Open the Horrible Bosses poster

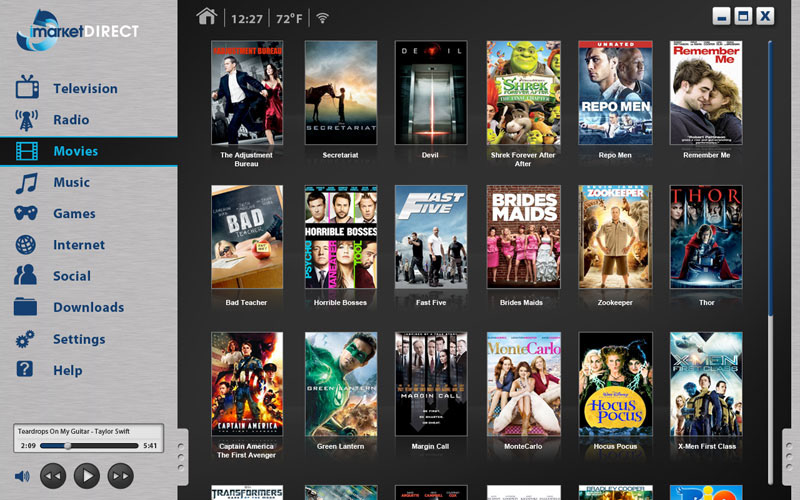341,237
